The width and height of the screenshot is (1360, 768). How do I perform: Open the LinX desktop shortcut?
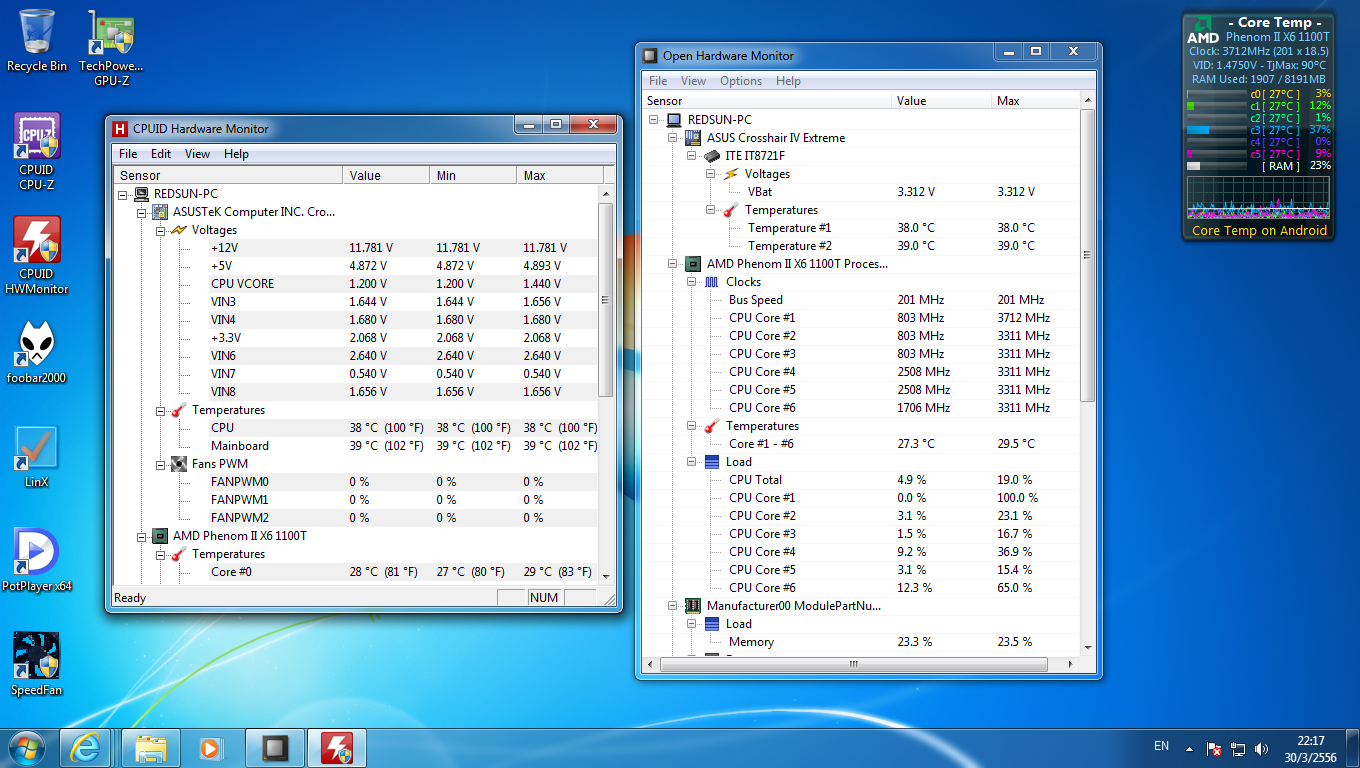point(36,450)
